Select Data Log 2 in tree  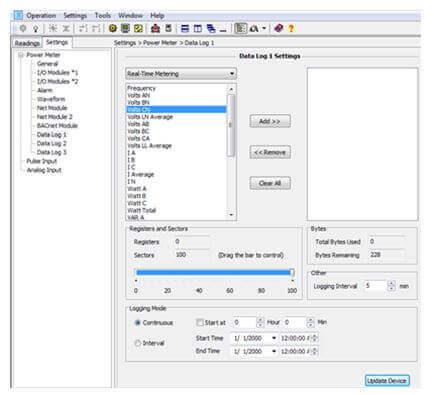click(52, 143)
